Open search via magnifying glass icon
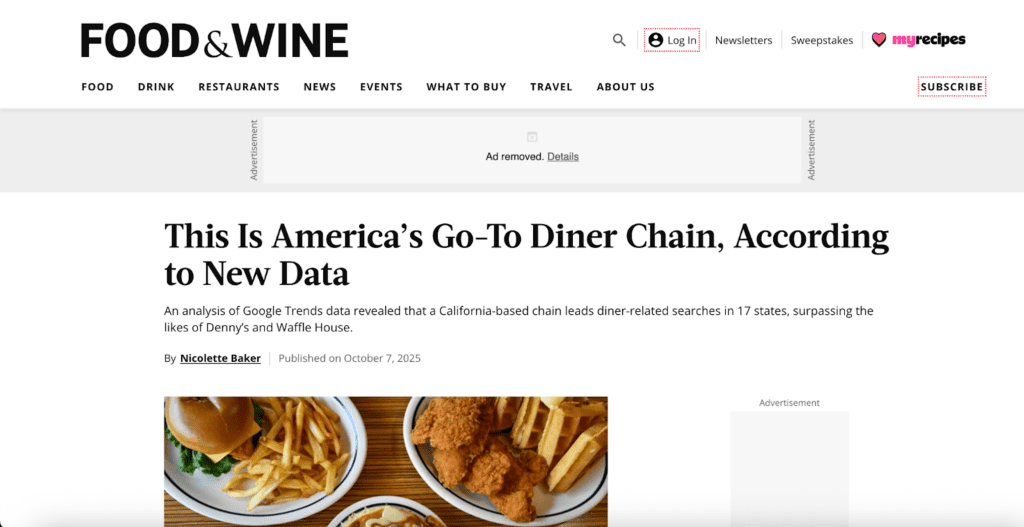The height and width of the screenshot is (527, 1024). tap(618, 40)
